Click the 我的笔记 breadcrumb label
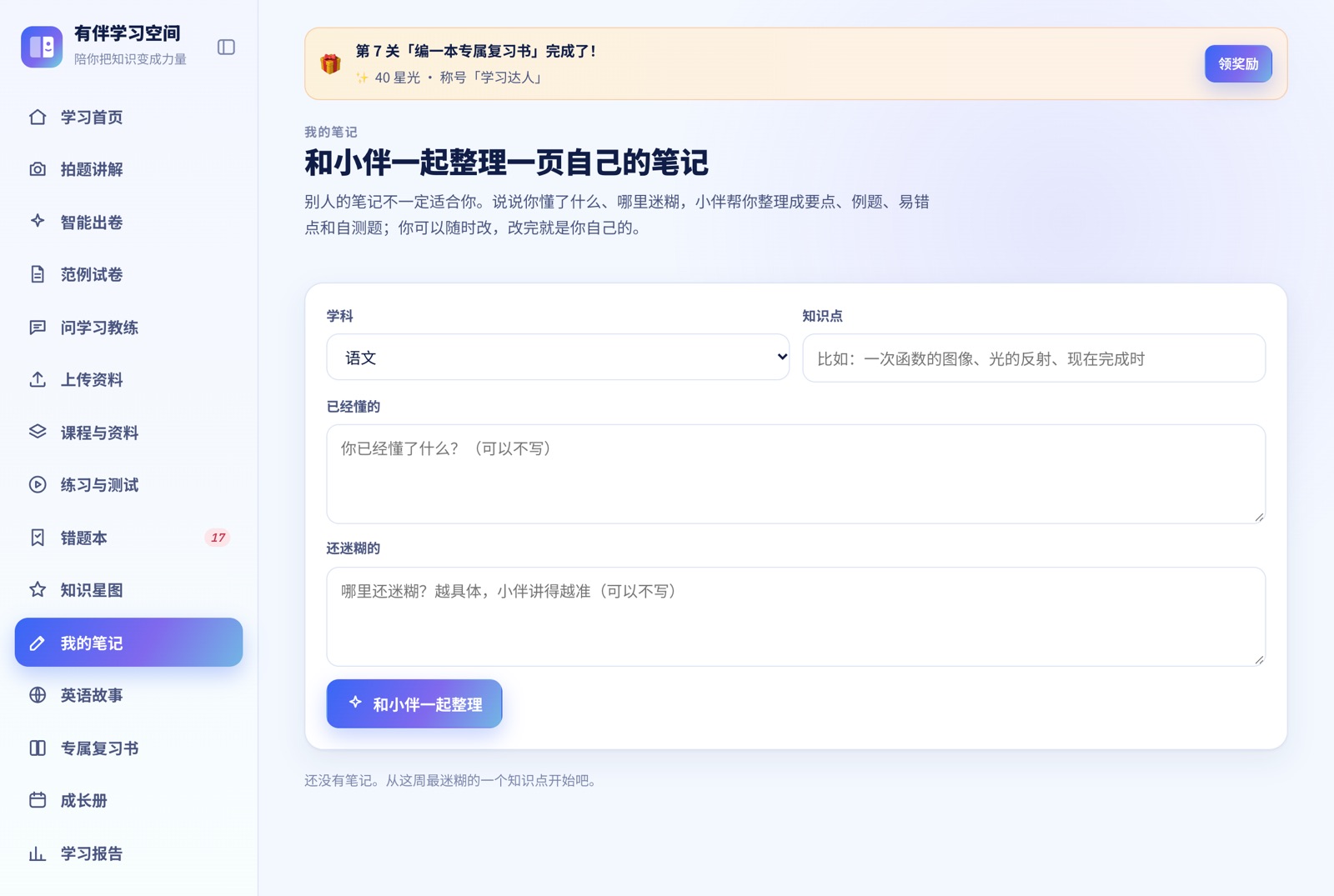Screen dimensions: 1334x896 330,132
